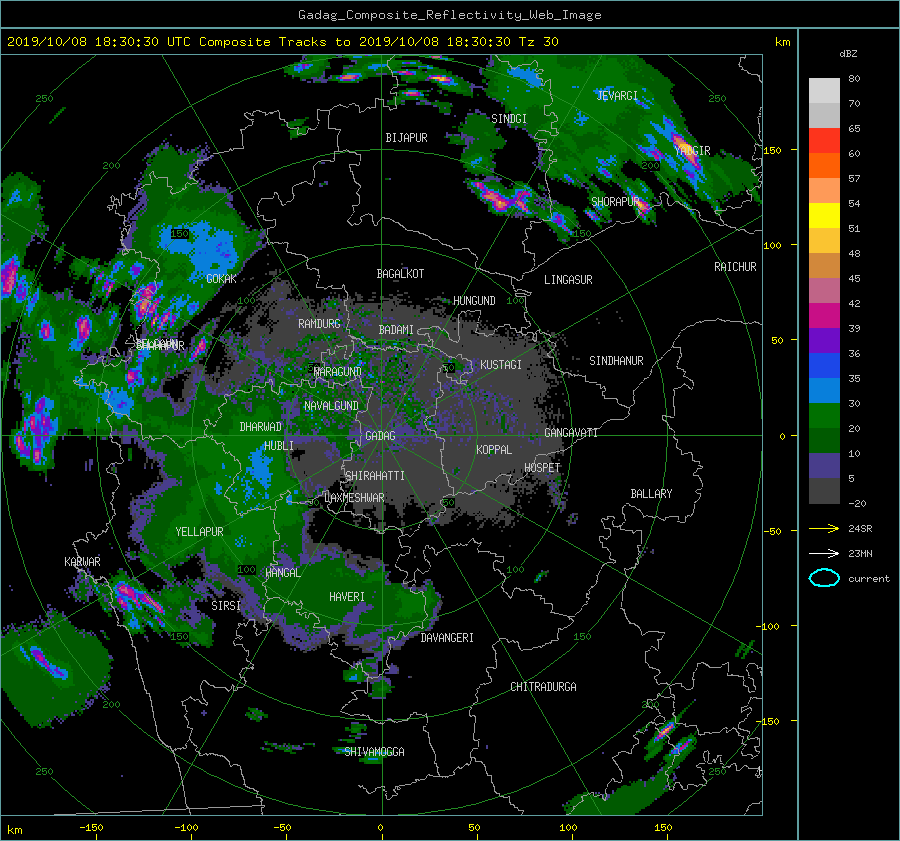Click the NAVALGUND city label
Viewport: 900px width, 841px height.
(331, 406)
